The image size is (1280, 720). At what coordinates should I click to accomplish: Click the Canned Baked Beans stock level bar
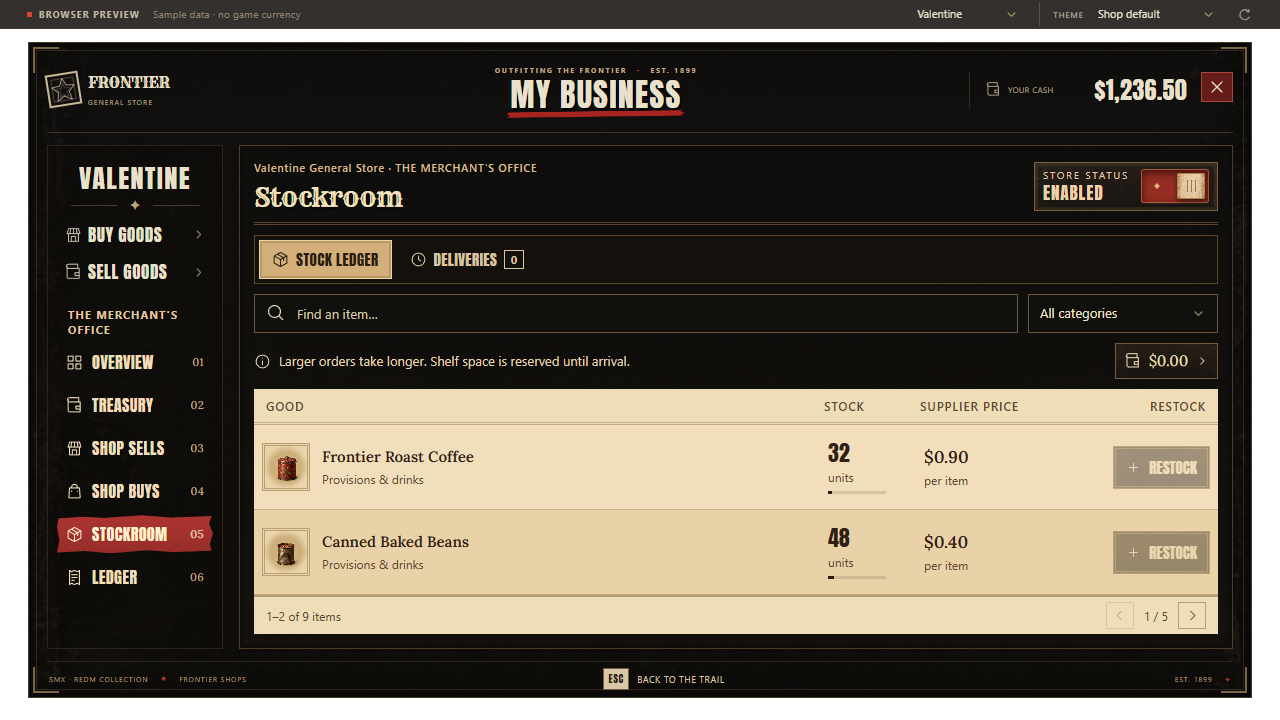click(857, 577)
